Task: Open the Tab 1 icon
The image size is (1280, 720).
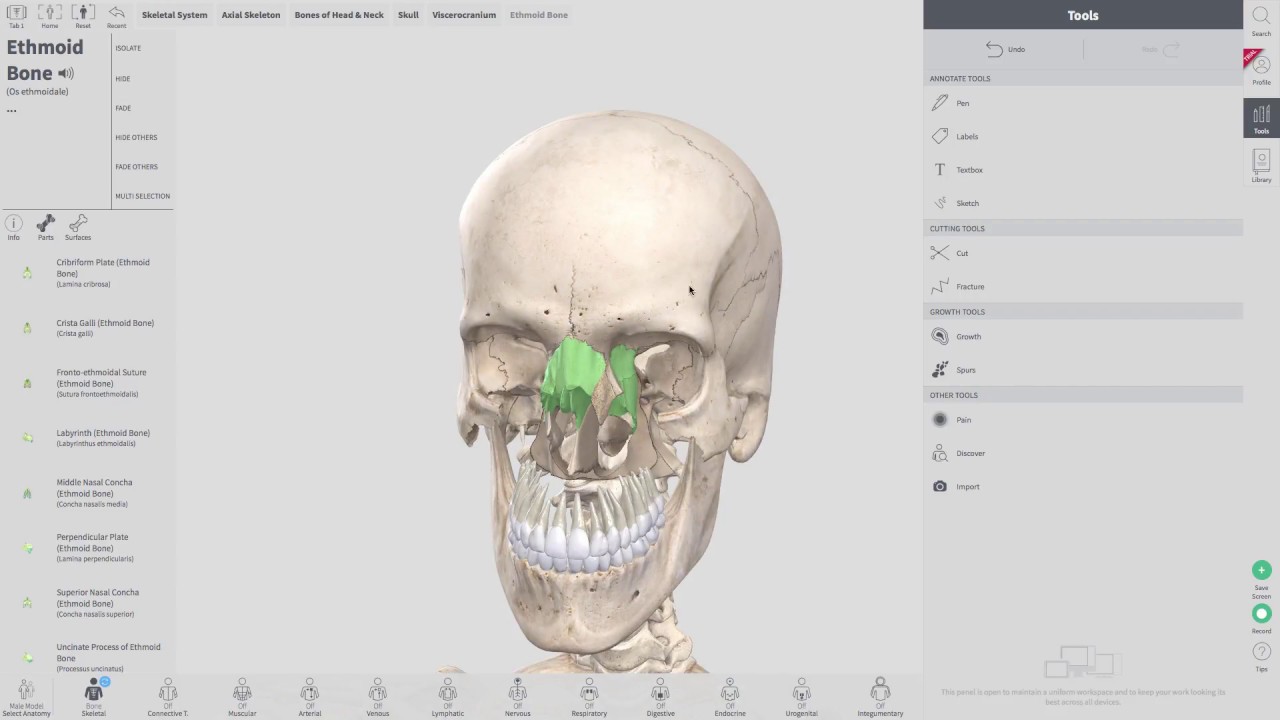Action: [x=16, y=15]
